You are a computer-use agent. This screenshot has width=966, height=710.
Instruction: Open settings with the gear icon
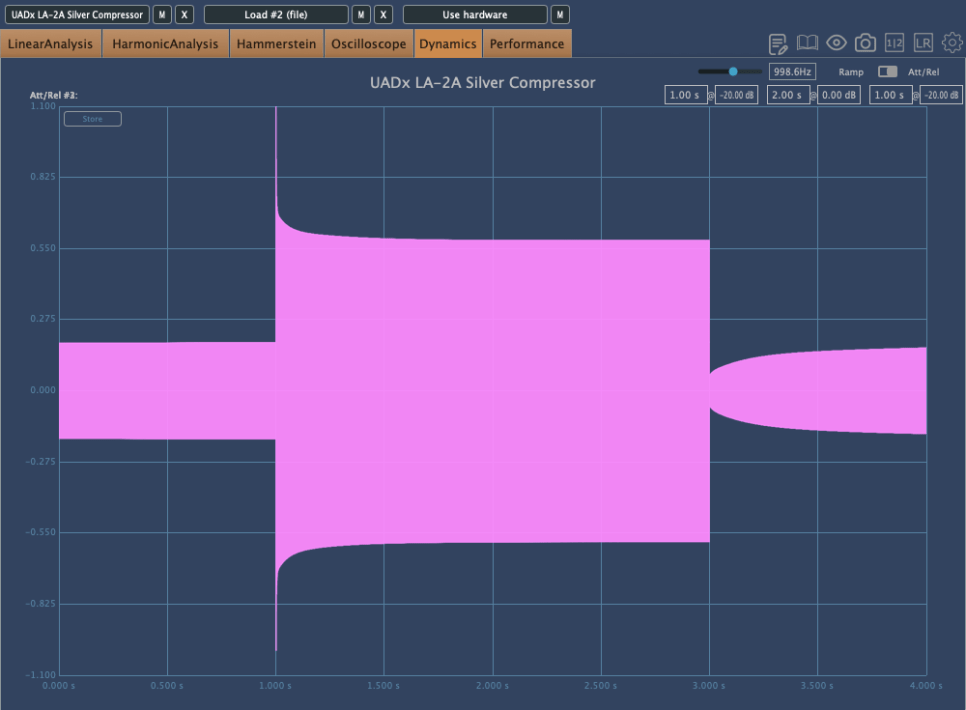(952, 43)
